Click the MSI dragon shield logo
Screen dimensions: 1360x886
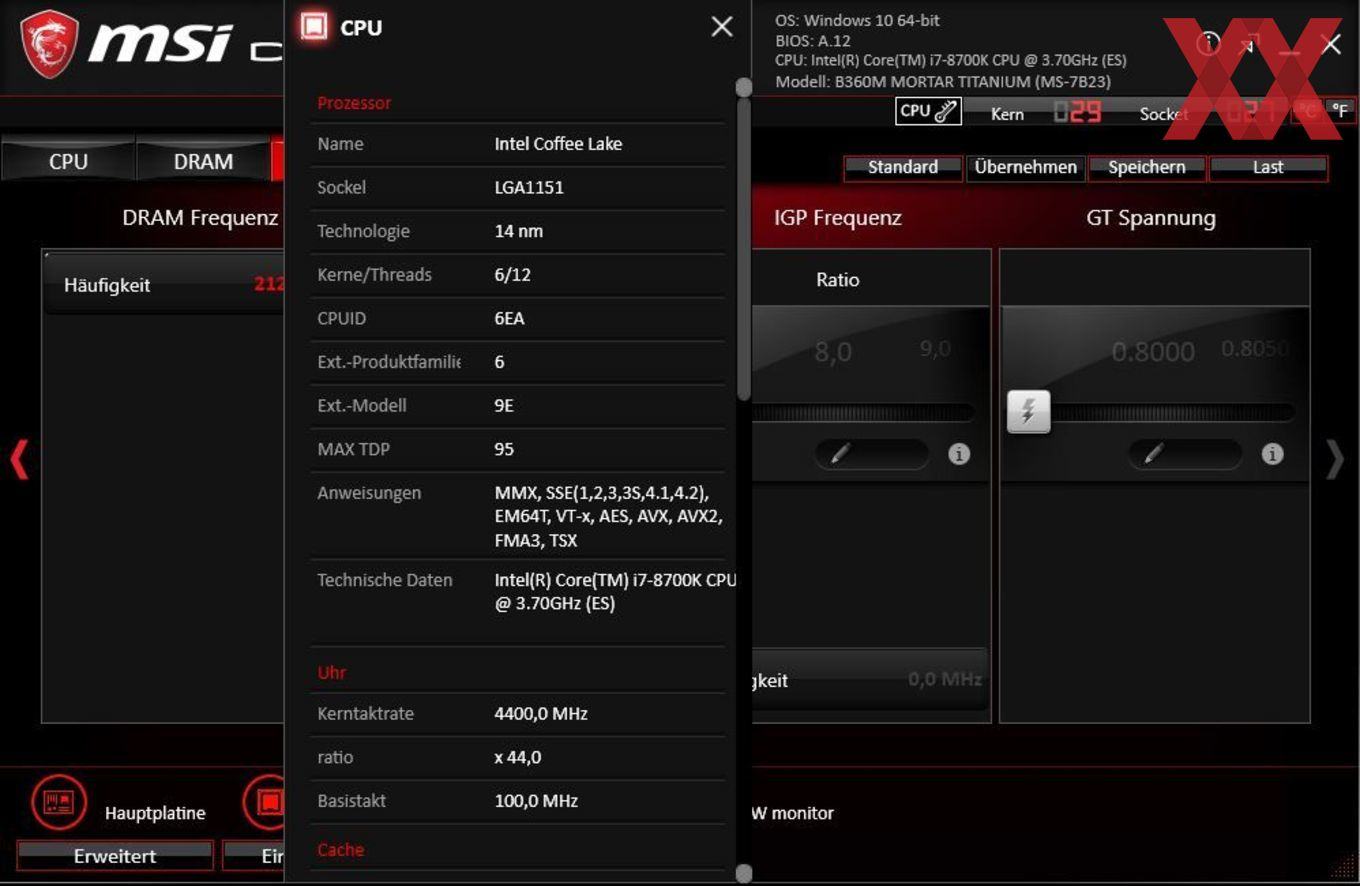(x=50, y=45)
